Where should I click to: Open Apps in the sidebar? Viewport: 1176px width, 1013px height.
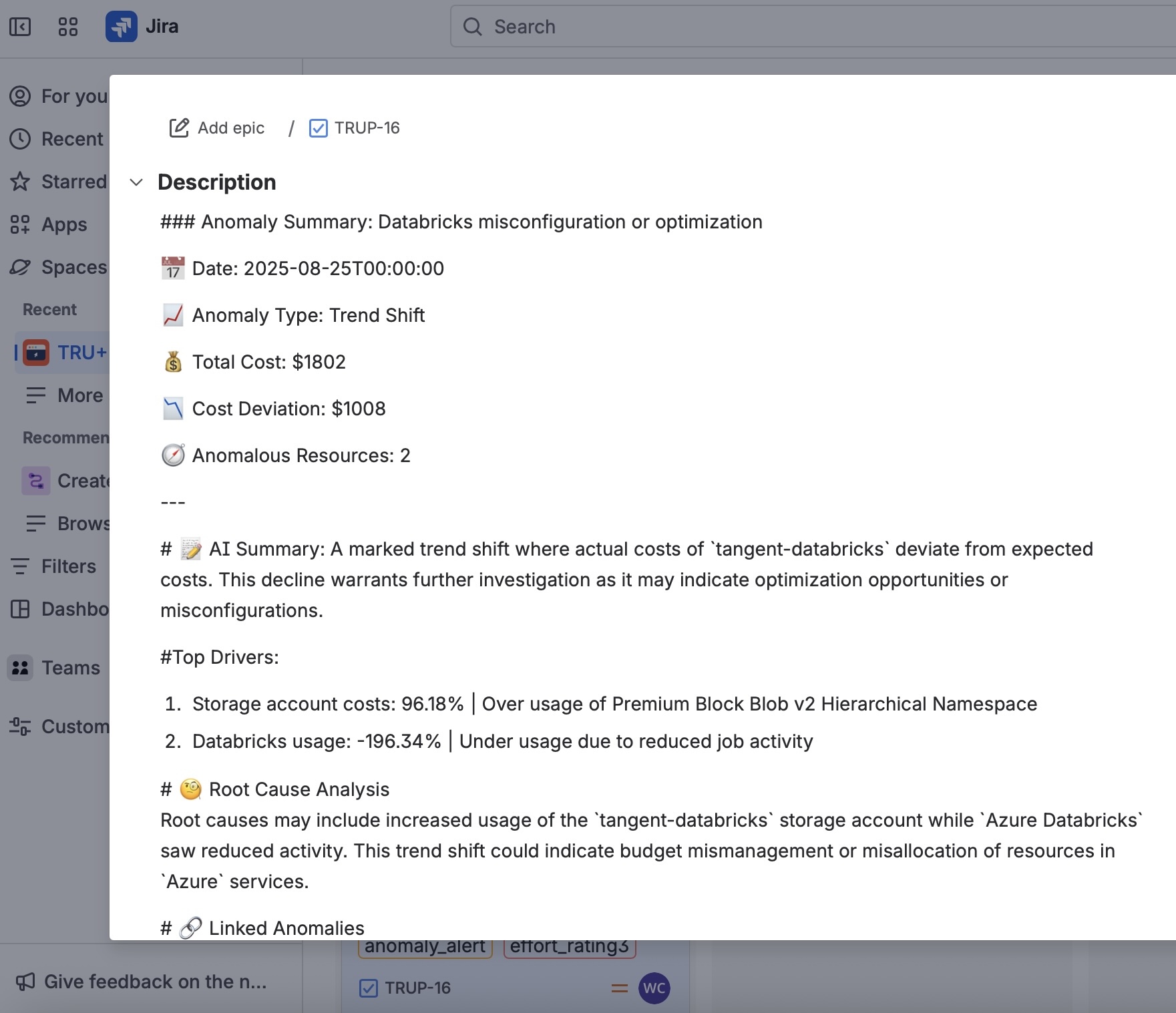coord(49,224)
